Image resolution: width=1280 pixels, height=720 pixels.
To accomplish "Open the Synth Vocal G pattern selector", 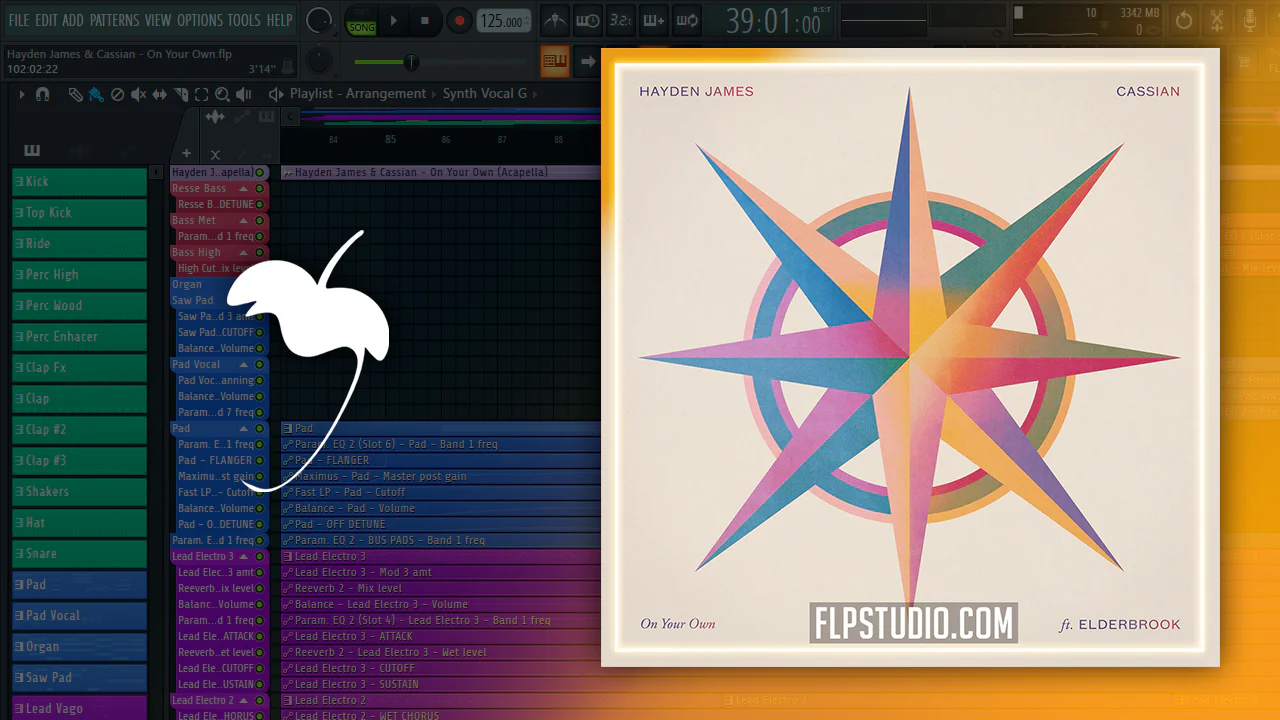I will point(485,94).
